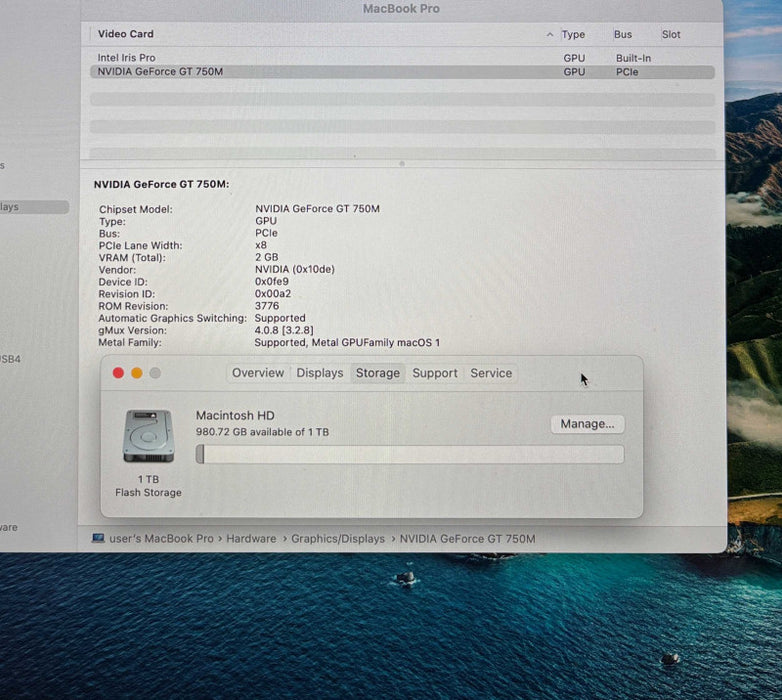Click the laptop icon in the path bar
The image size is (782, 700).
coord(98,538)
